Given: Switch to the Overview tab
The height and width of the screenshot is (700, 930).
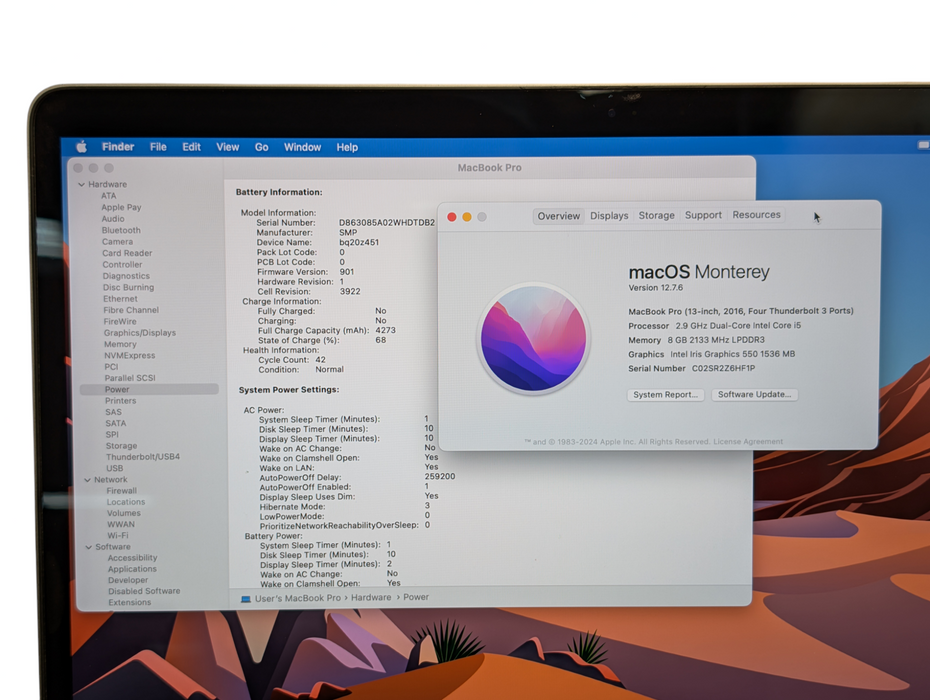Looking at the screenshot, I should pos(559,216).
